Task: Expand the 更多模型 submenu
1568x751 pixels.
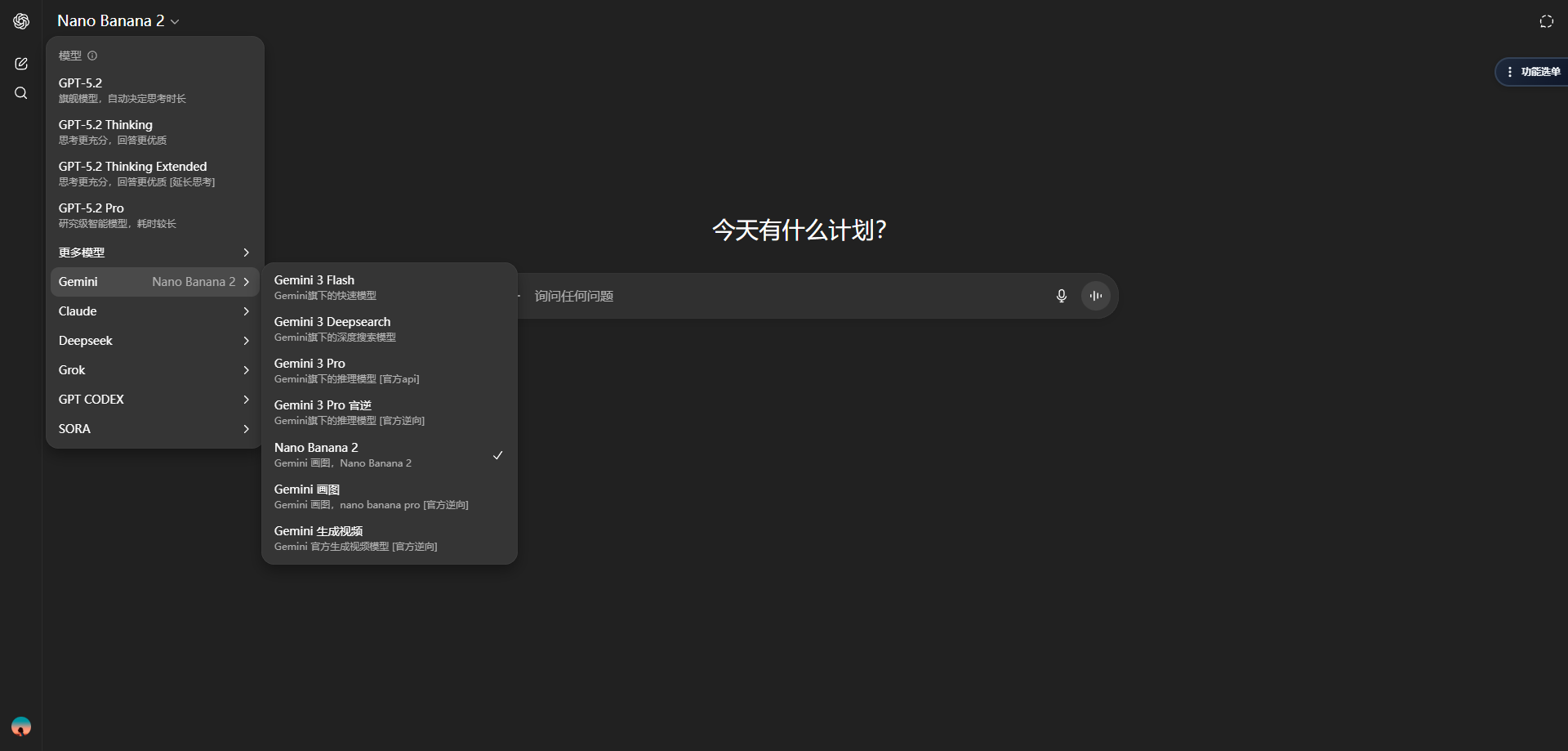Action: tap(154, 253)
